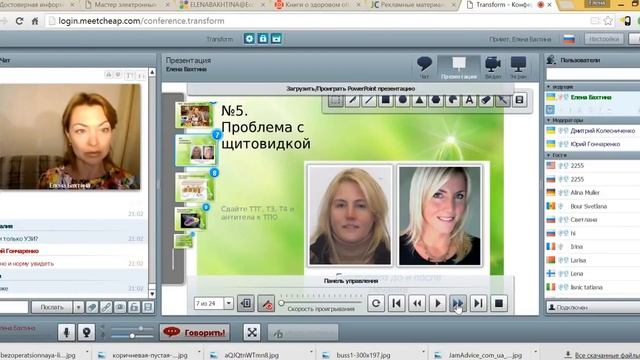Click the browser home icon
The height and width of the screenshot is (360, 640).
pos(35,21)
